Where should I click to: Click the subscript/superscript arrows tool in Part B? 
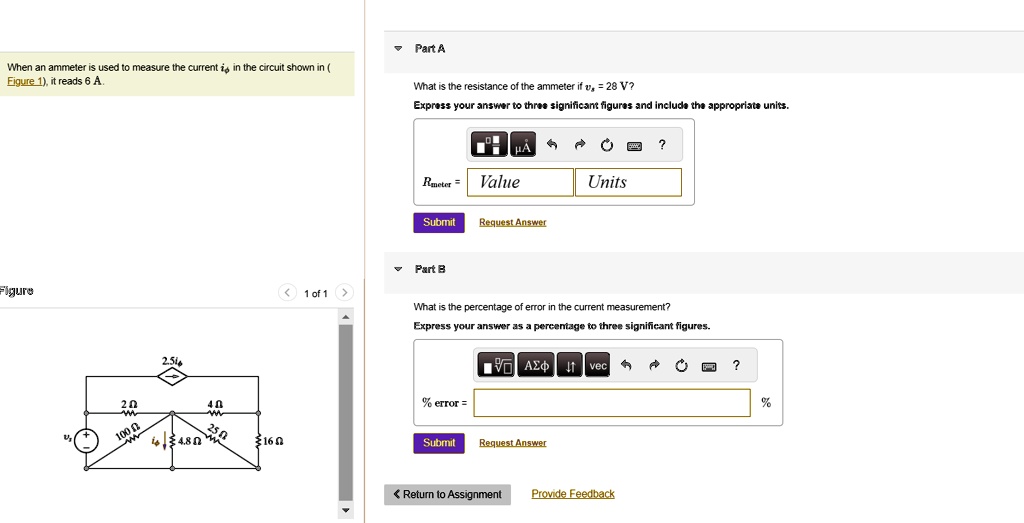click(570, 366)
